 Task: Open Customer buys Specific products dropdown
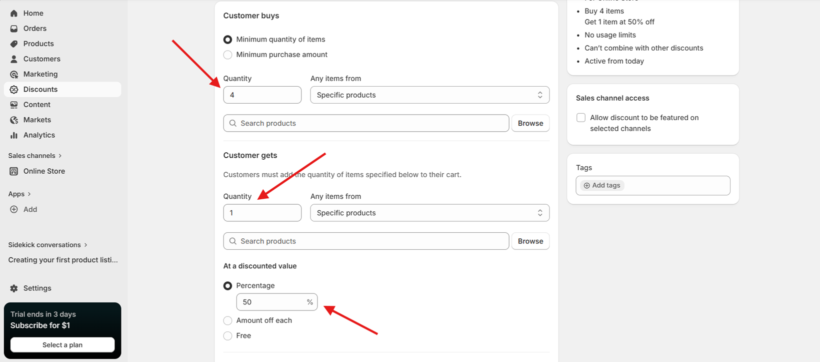(430, 95)
